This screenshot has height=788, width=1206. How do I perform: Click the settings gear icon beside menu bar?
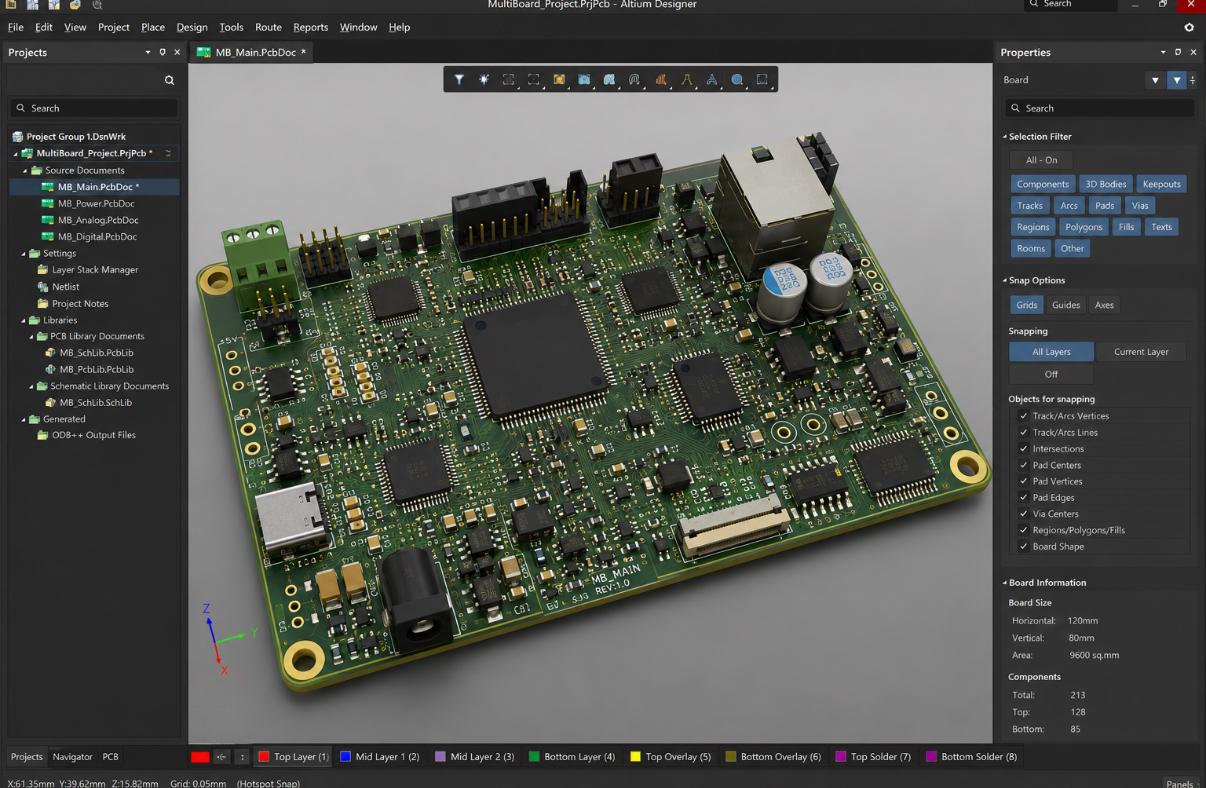1189,27
